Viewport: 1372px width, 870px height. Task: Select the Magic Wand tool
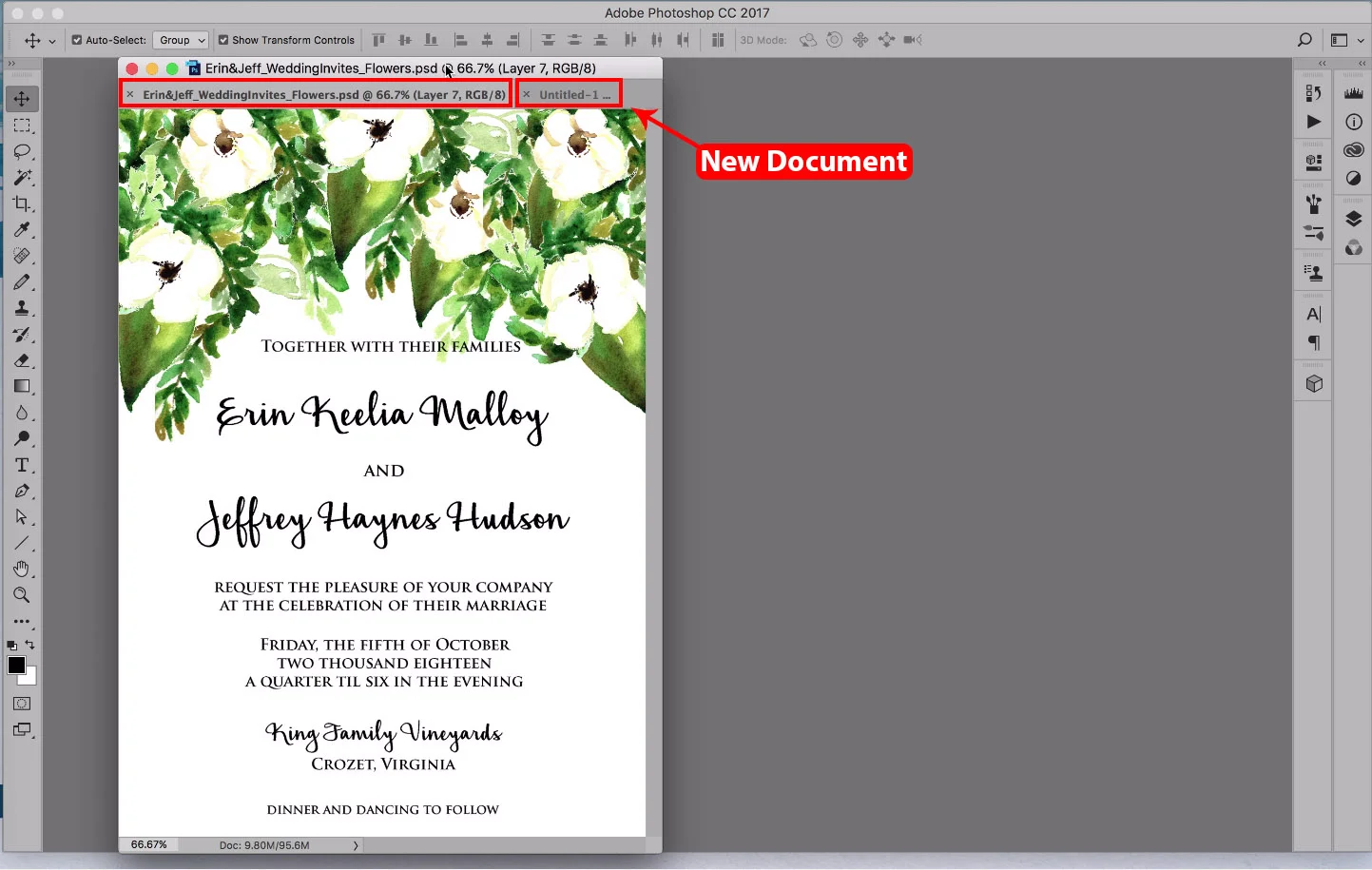pyautogui.click(x=22, y=178)
